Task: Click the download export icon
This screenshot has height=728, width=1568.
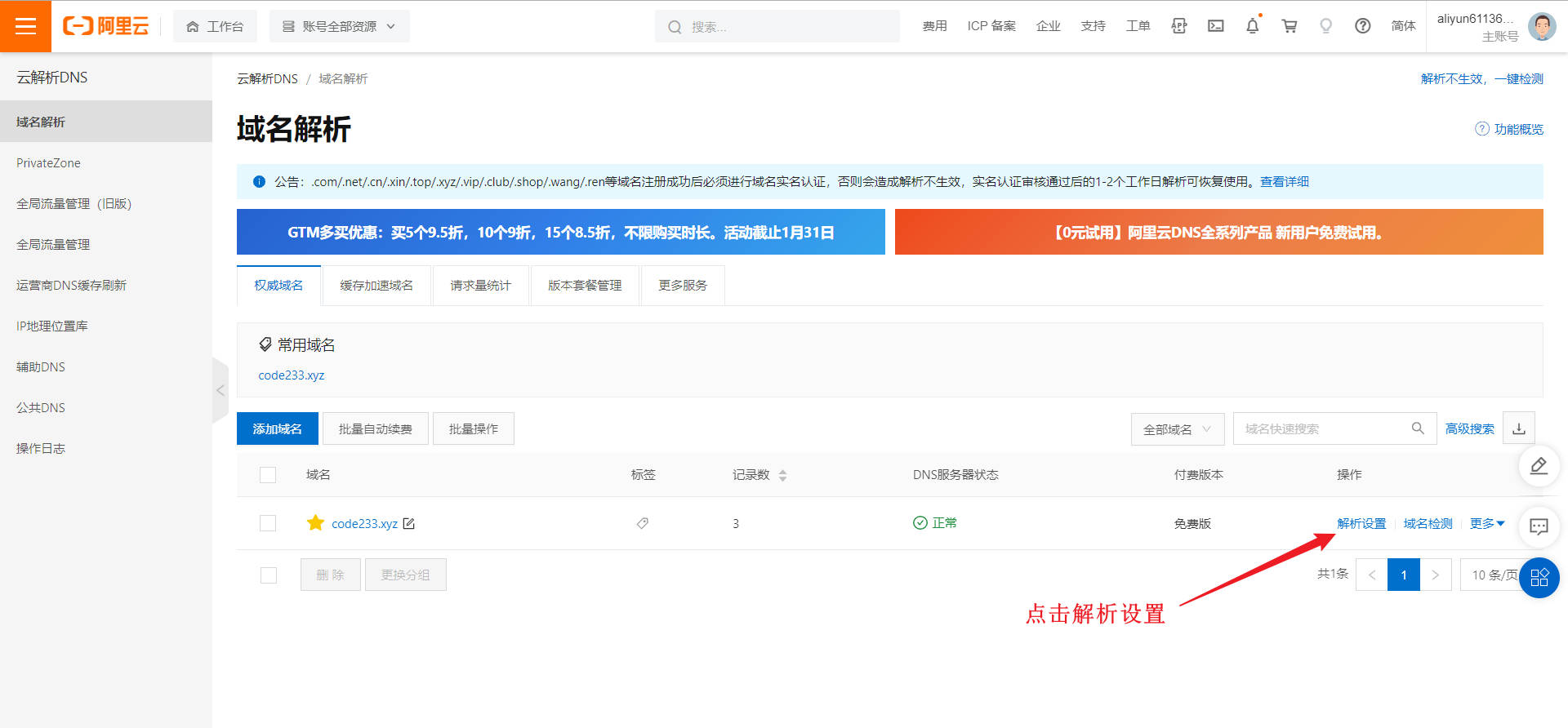Action: (x=1518, y=428)
